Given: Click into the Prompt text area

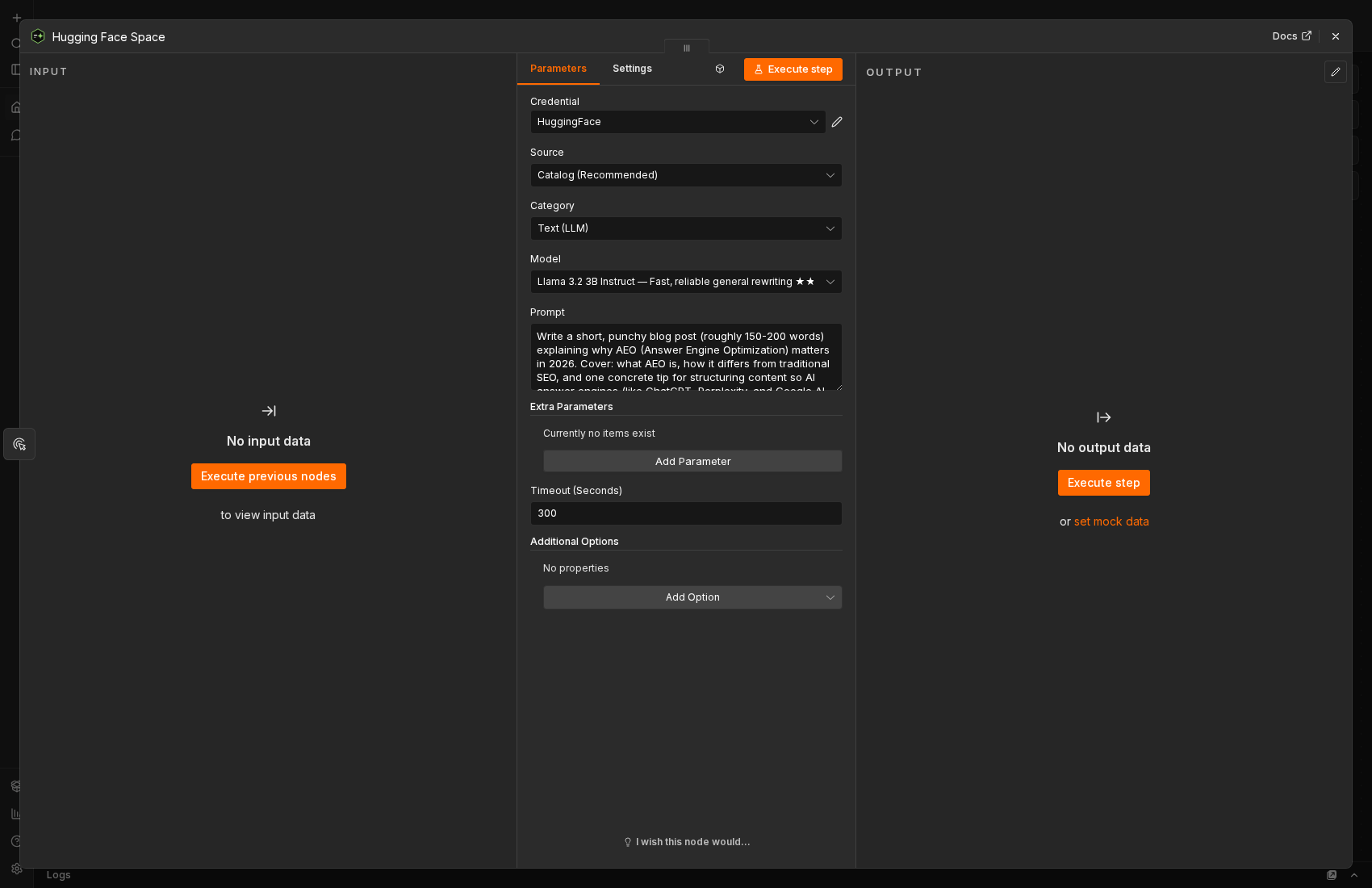Looking at the screenshot, I should point(686,358).
